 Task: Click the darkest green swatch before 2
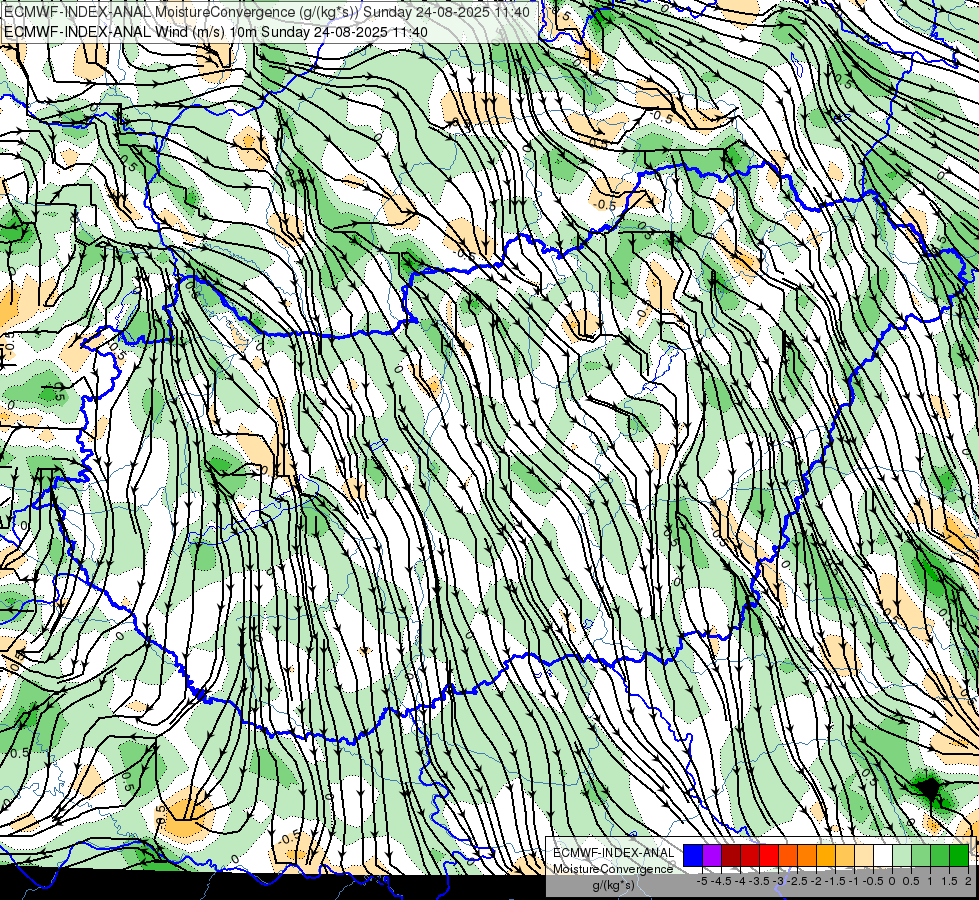coord(960,855)
